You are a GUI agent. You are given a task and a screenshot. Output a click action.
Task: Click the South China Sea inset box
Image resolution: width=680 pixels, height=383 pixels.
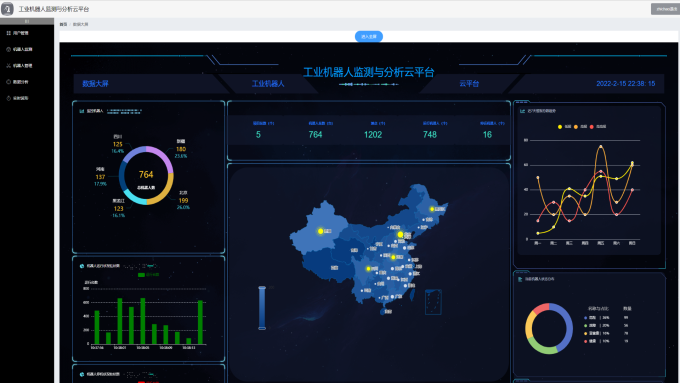click(433, 302)
